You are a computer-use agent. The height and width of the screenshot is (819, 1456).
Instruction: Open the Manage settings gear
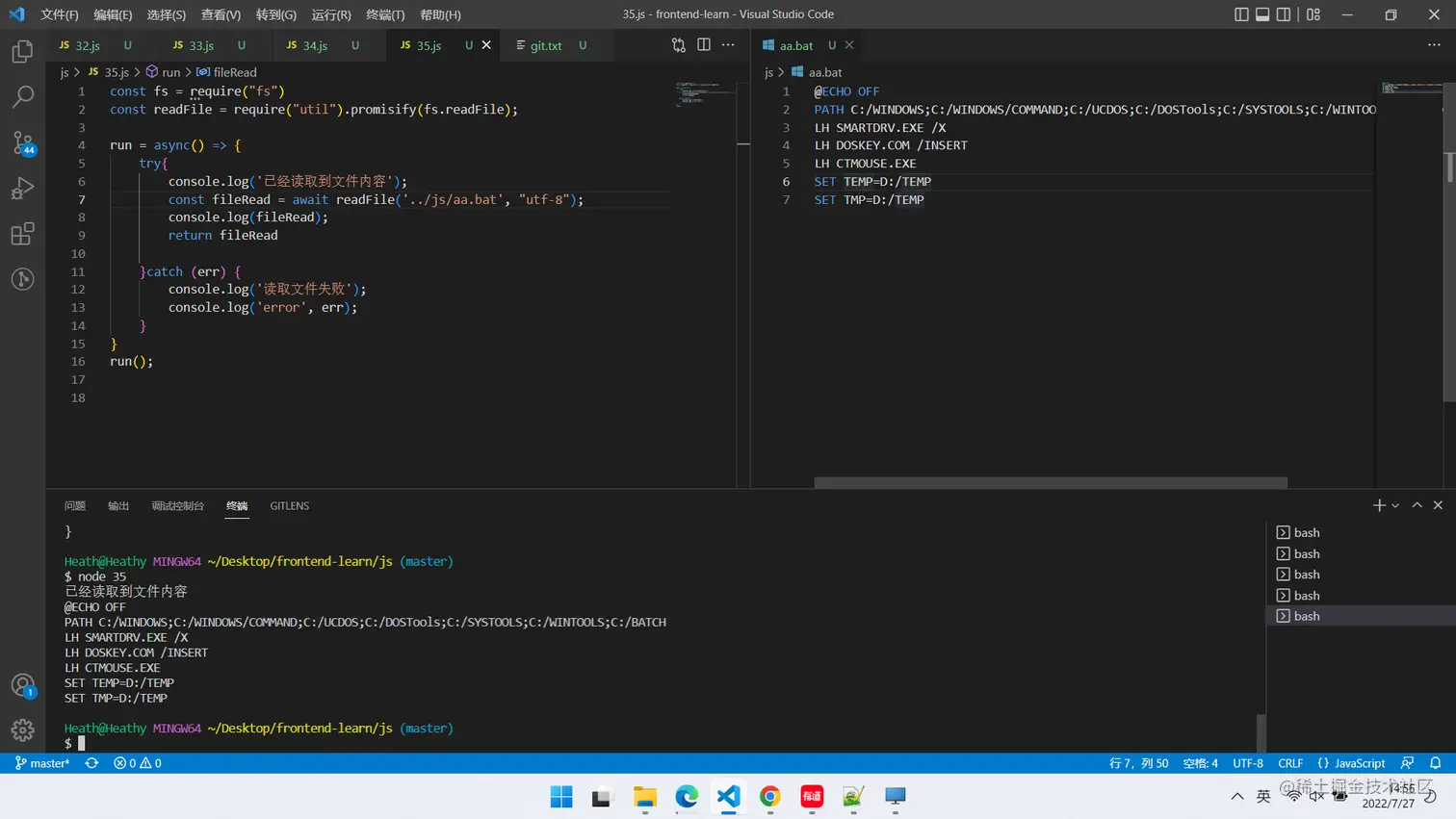(22, 730)
